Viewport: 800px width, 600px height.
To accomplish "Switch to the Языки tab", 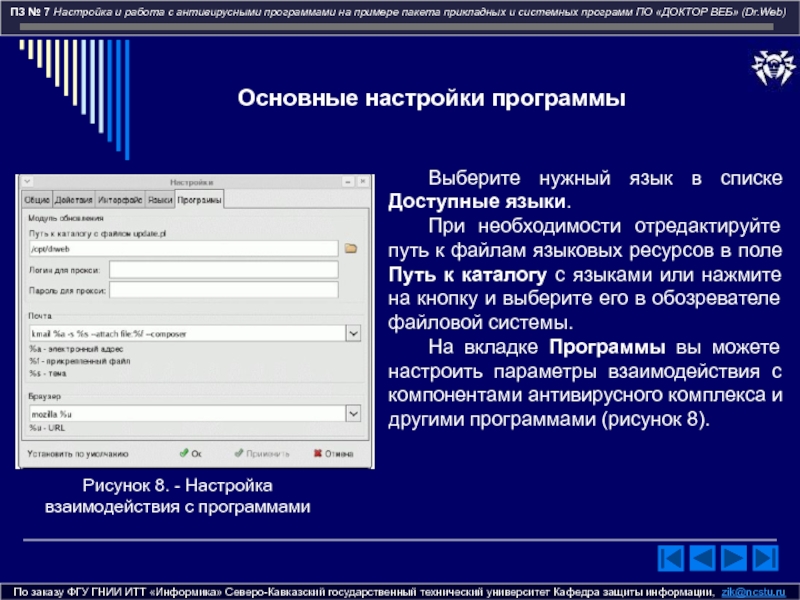I will click(x=160, y=199).
